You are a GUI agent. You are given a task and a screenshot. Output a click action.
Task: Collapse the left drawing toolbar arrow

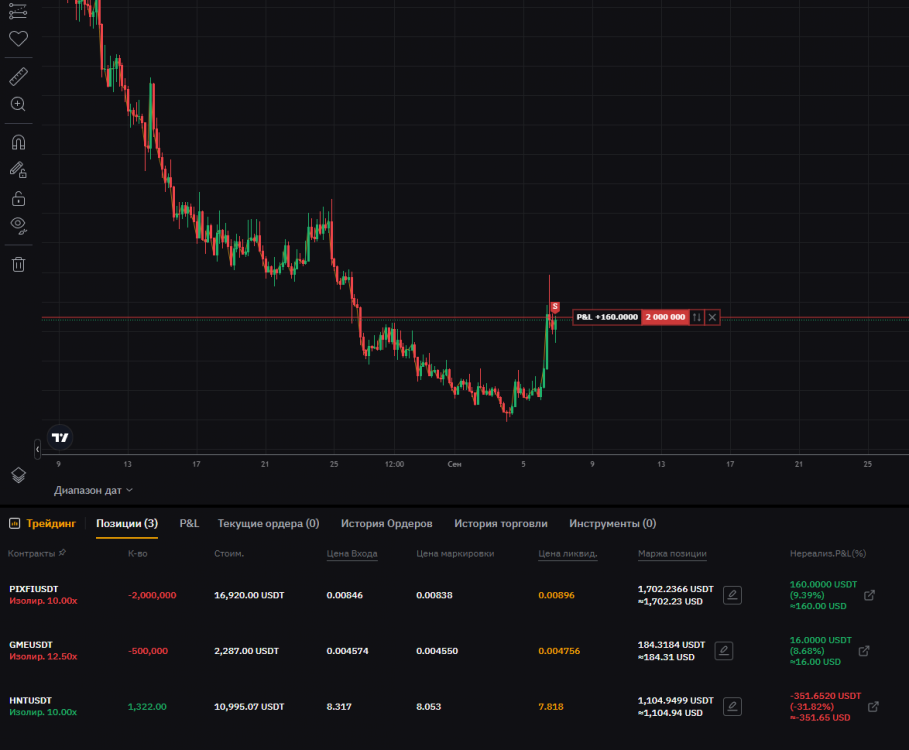click(38, 450)
